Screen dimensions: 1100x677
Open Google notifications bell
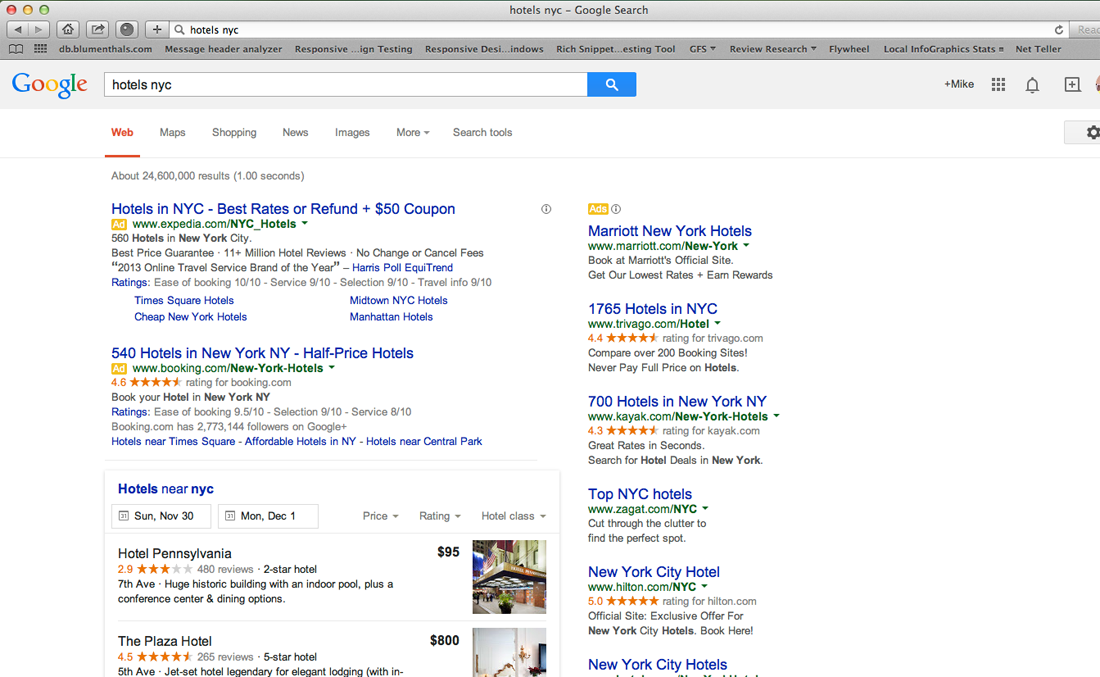[x=1032, y=85]
